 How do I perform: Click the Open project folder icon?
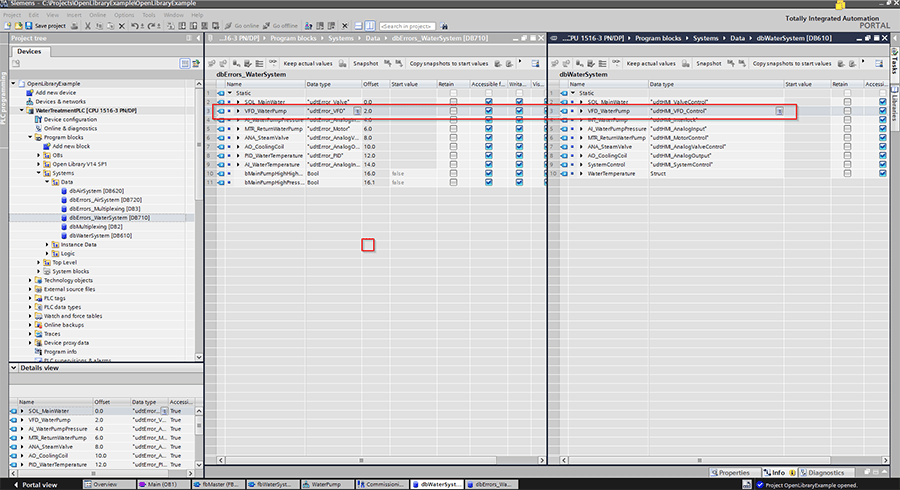click(x=18, y=26)
